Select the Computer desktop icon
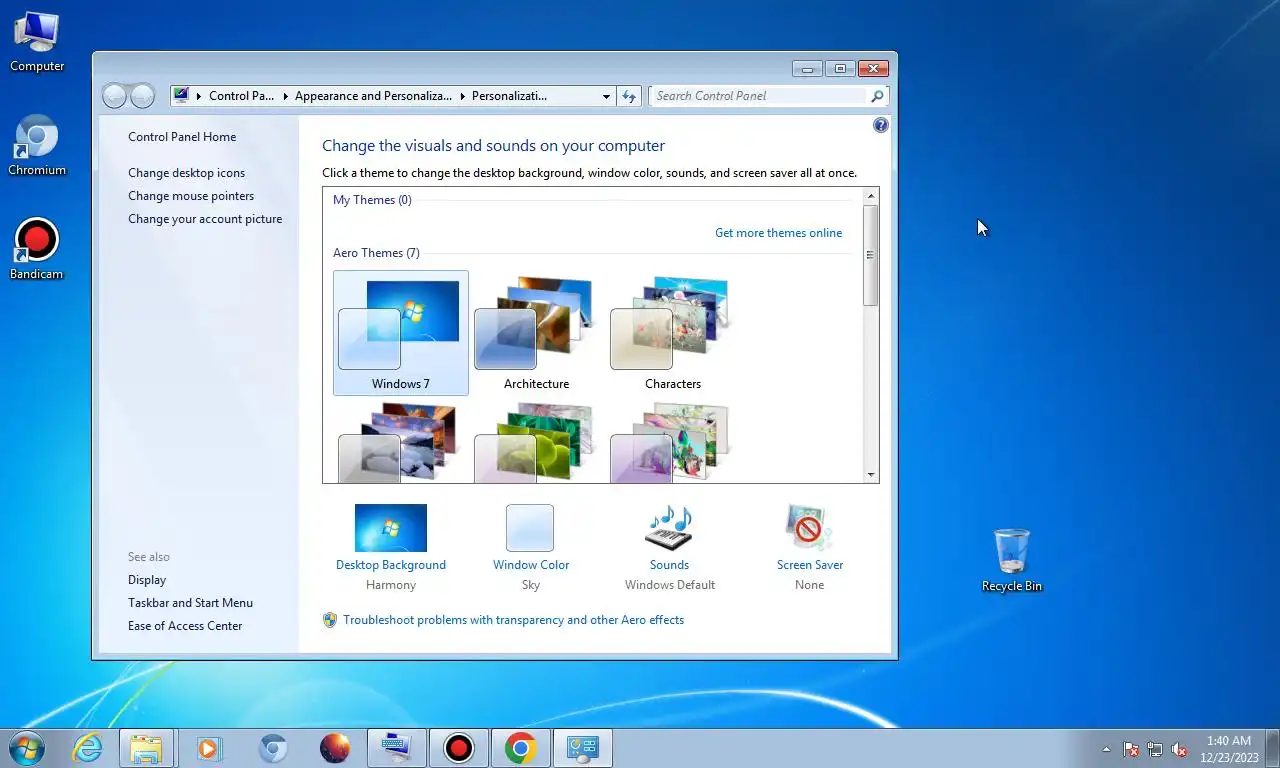1280x768 pixels. 37,42
